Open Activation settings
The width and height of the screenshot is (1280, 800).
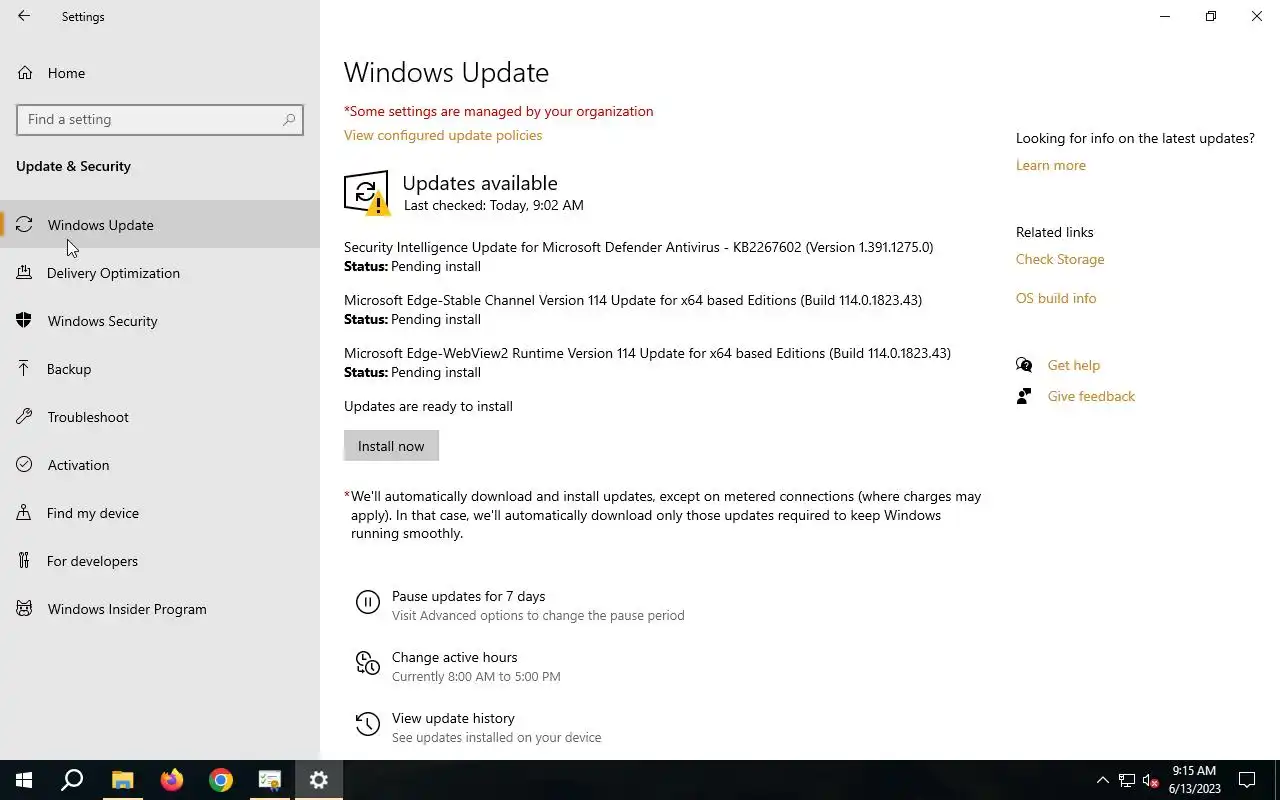160,465
